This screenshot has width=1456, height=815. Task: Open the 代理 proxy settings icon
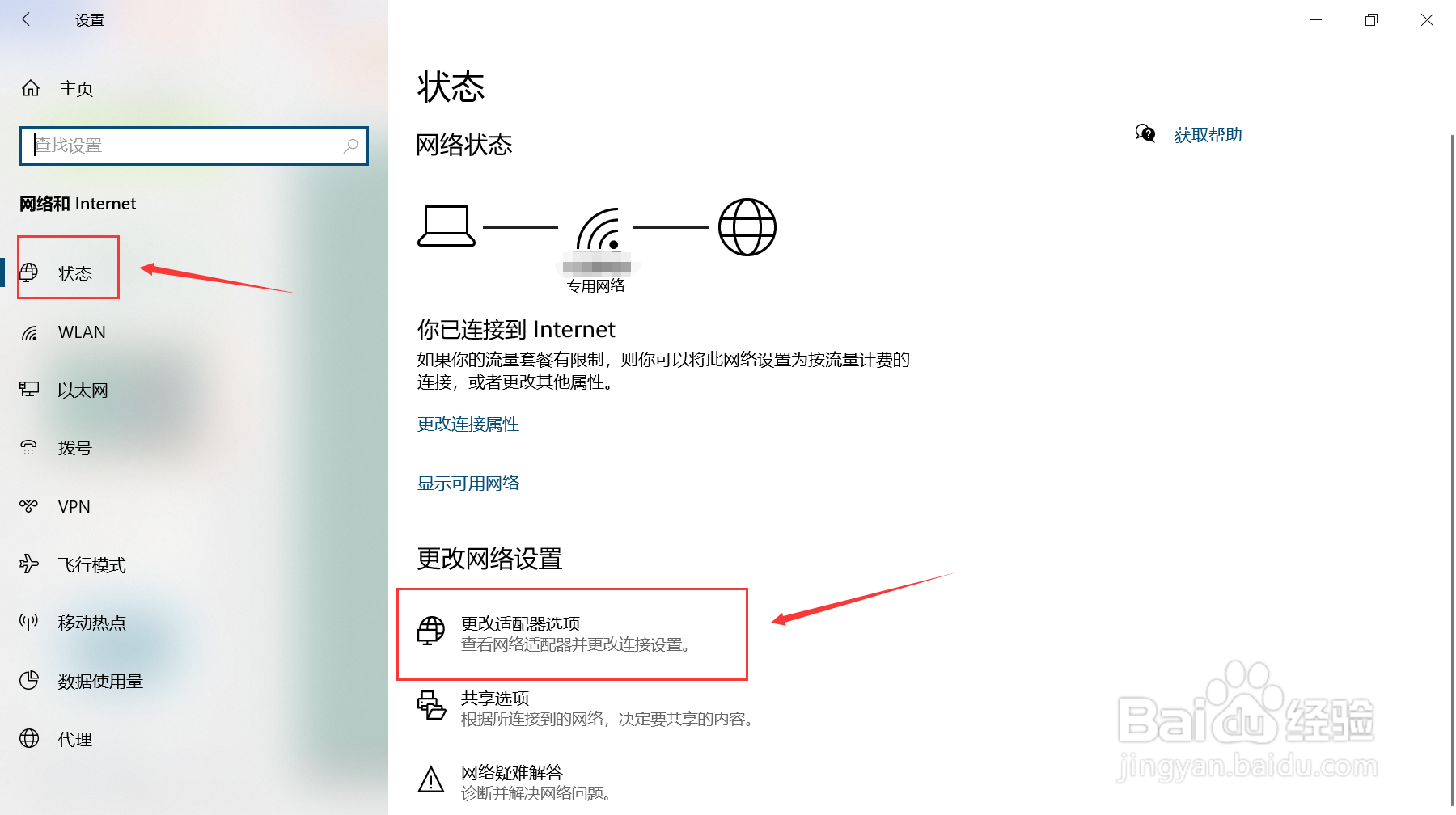pos(29,739)
